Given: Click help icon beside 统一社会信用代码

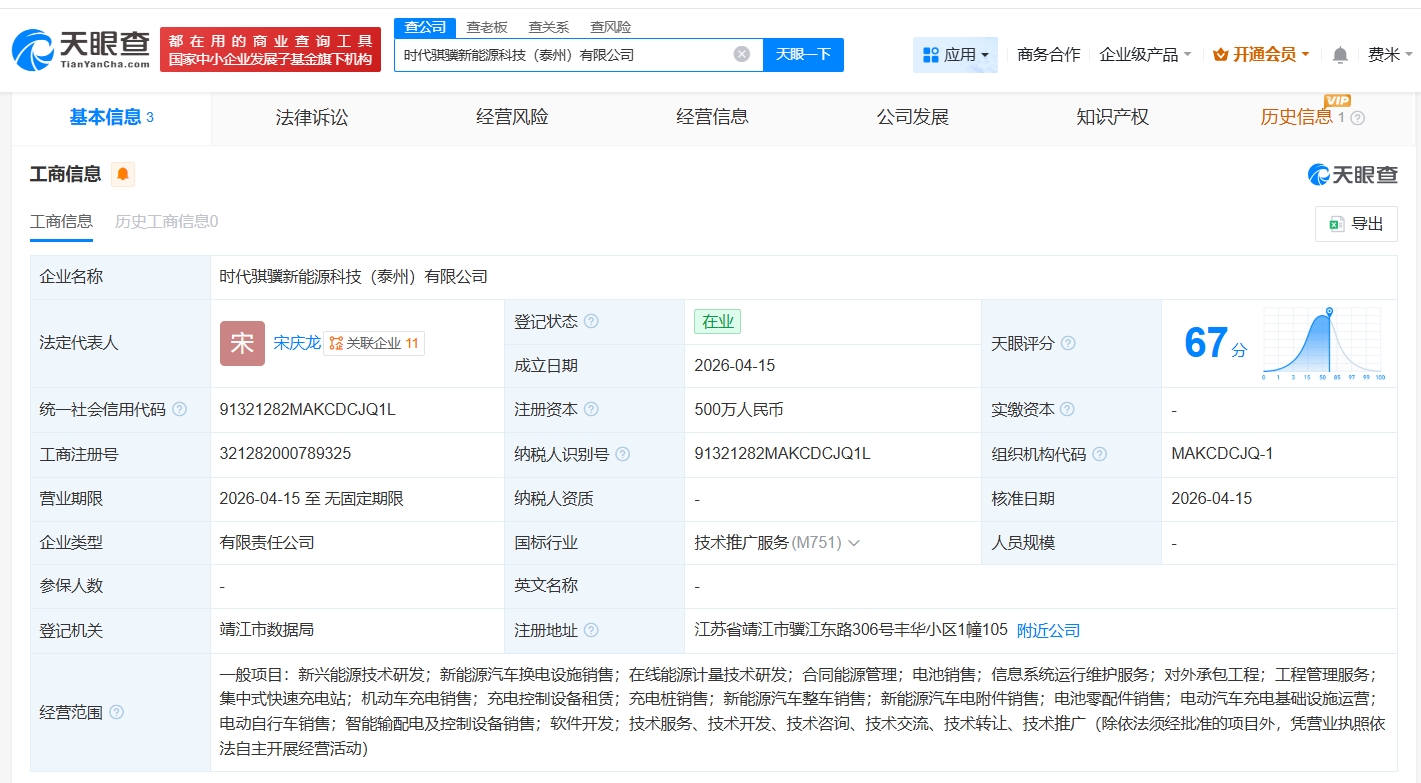Looking at the screenshot, I should 180,410.
